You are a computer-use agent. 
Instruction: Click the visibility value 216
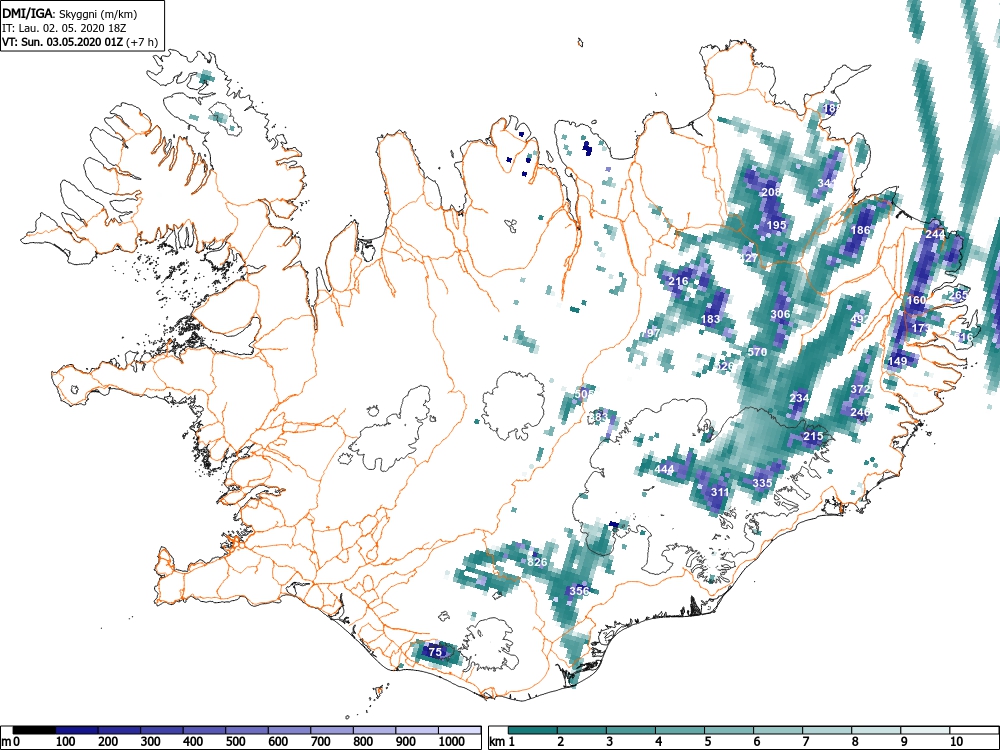click(678, 281)
